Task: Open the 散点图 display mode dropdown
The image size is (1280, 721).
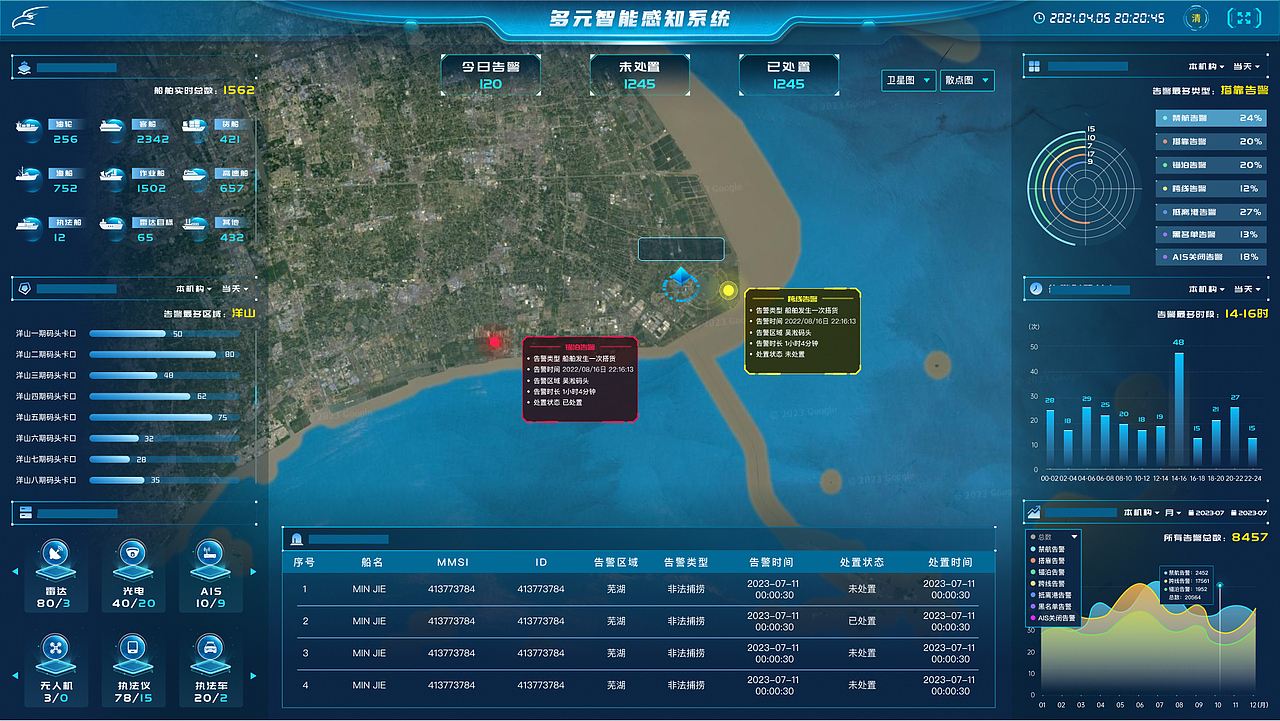Action: pos(967,80)
